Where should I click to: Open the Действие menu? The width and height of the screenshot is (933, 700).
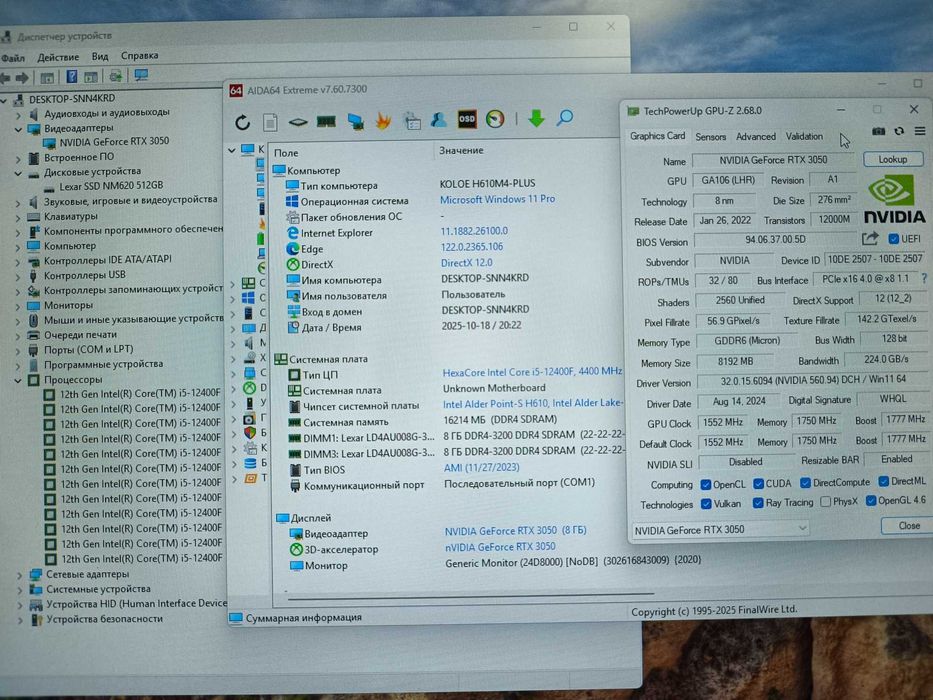58,57
